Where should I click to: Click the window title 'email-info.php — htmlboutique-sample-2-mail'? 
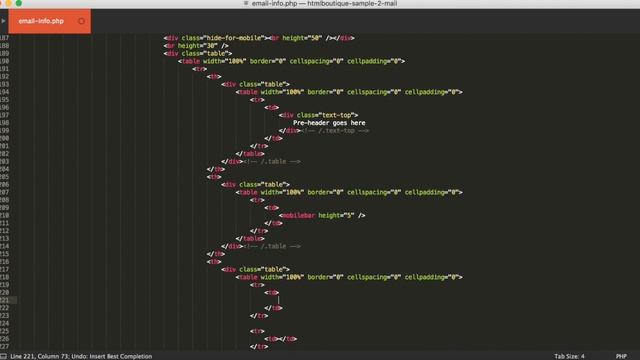(324, 3)
